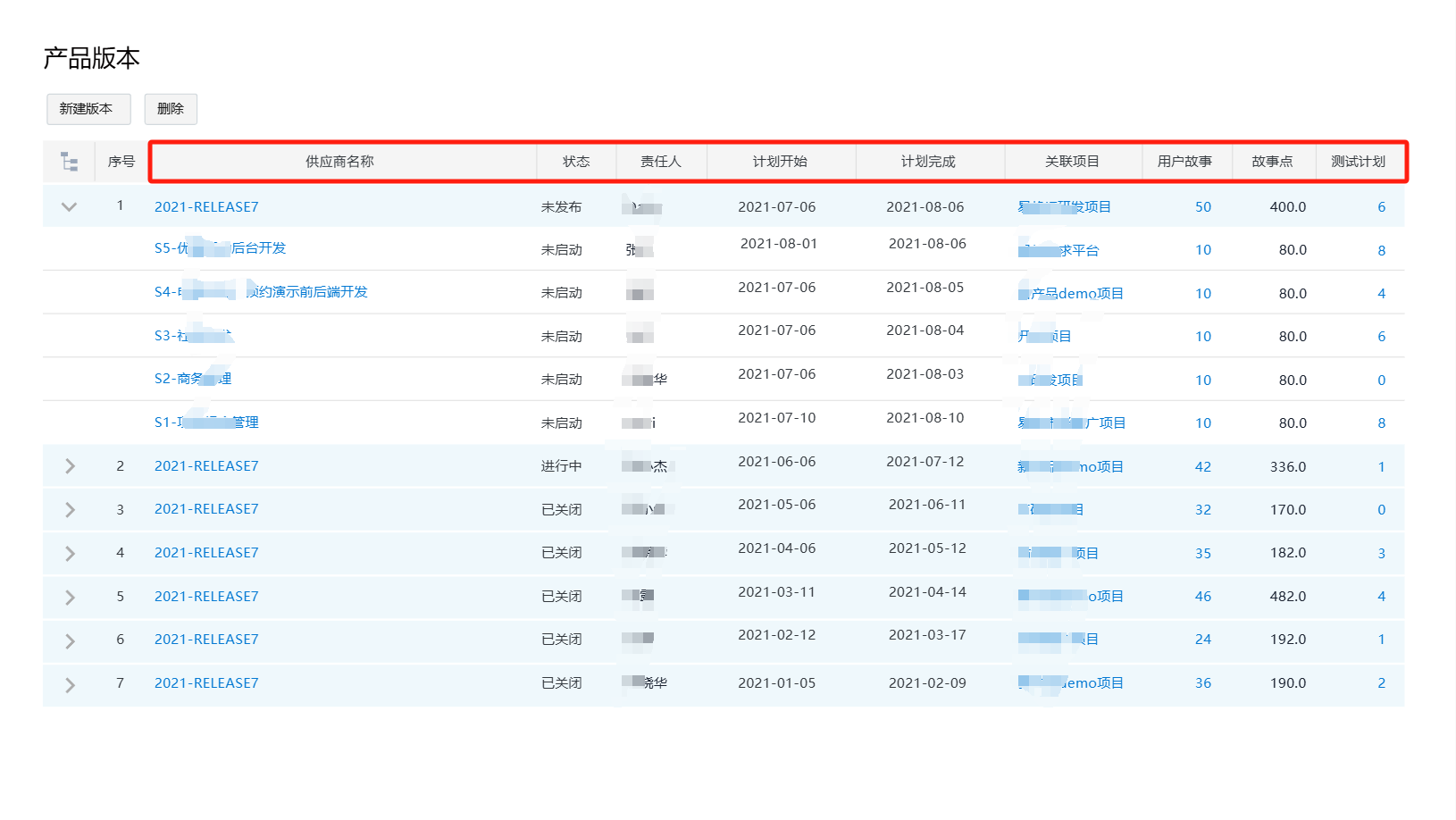Sort by 供应商名称 column header
Screen dimensions: 1456x820
(x=339, y=162)
